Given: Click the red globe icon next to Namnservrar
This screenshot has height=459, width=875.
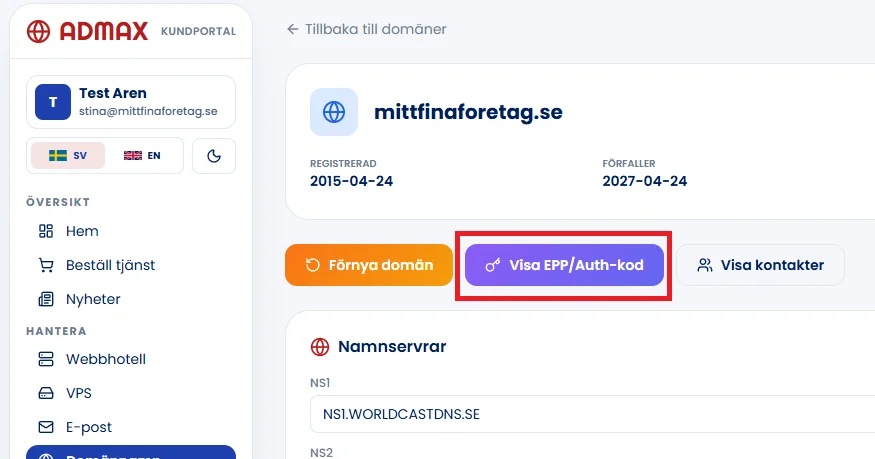Looking at the screenshot, I should coord(320,346).
